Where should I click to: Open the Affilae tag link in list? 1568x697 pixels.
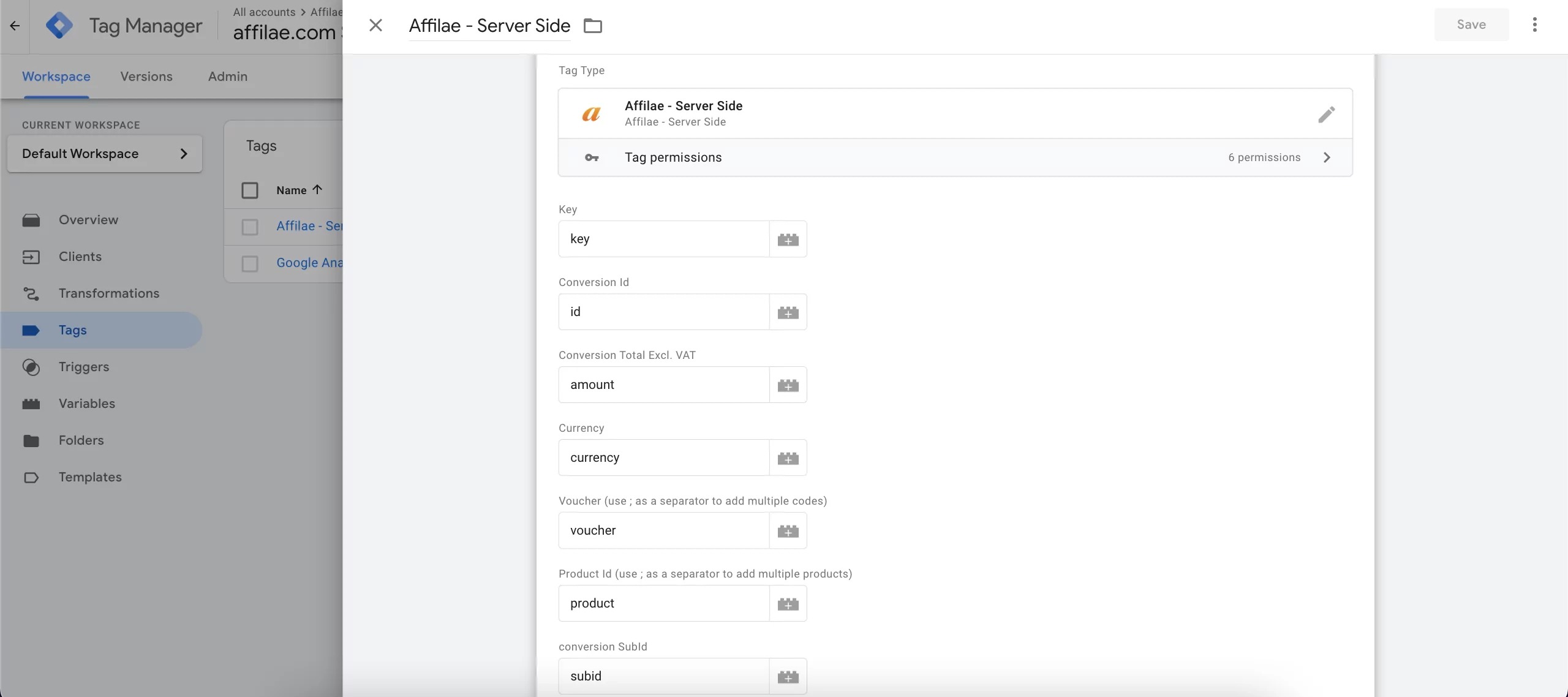pos(309,226)
